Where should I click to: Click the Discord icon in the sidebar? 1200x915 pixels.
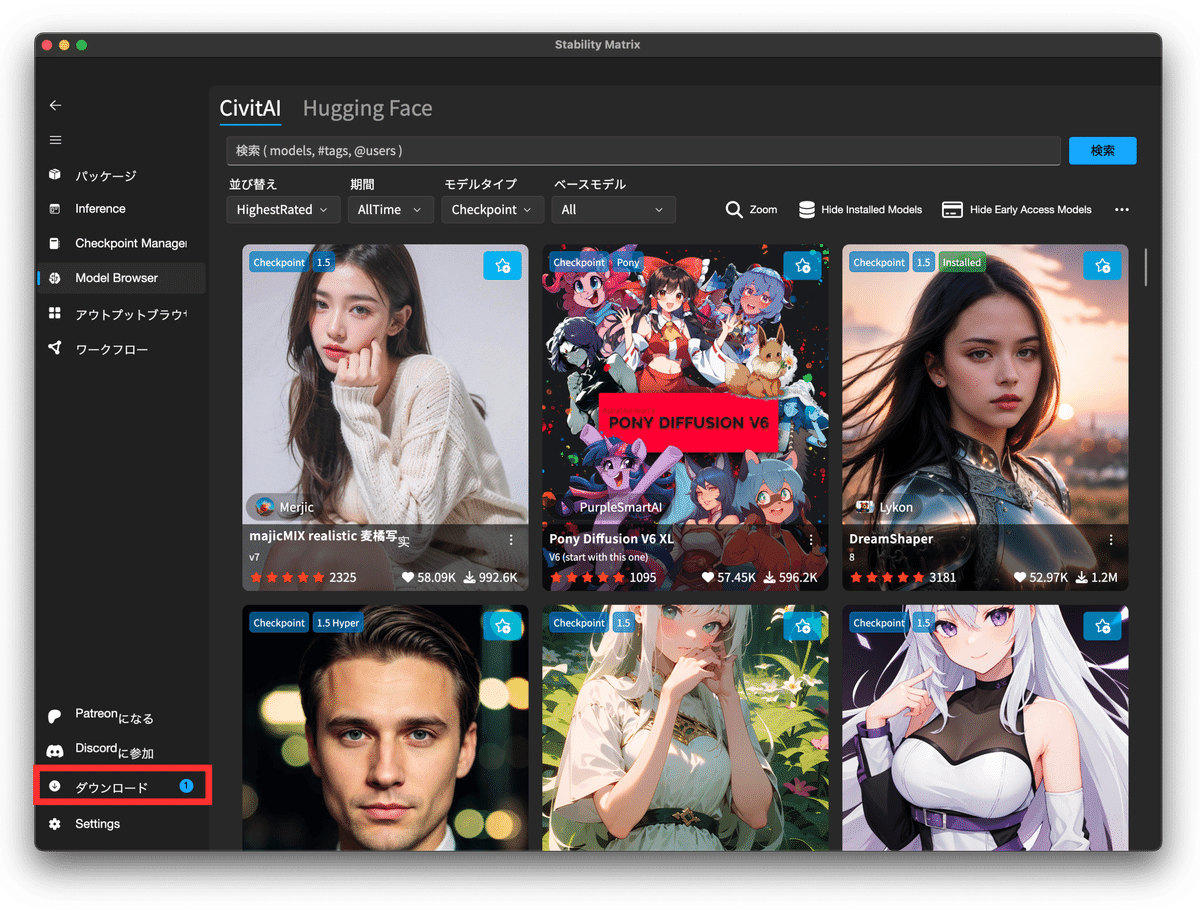tap(55, 751)
